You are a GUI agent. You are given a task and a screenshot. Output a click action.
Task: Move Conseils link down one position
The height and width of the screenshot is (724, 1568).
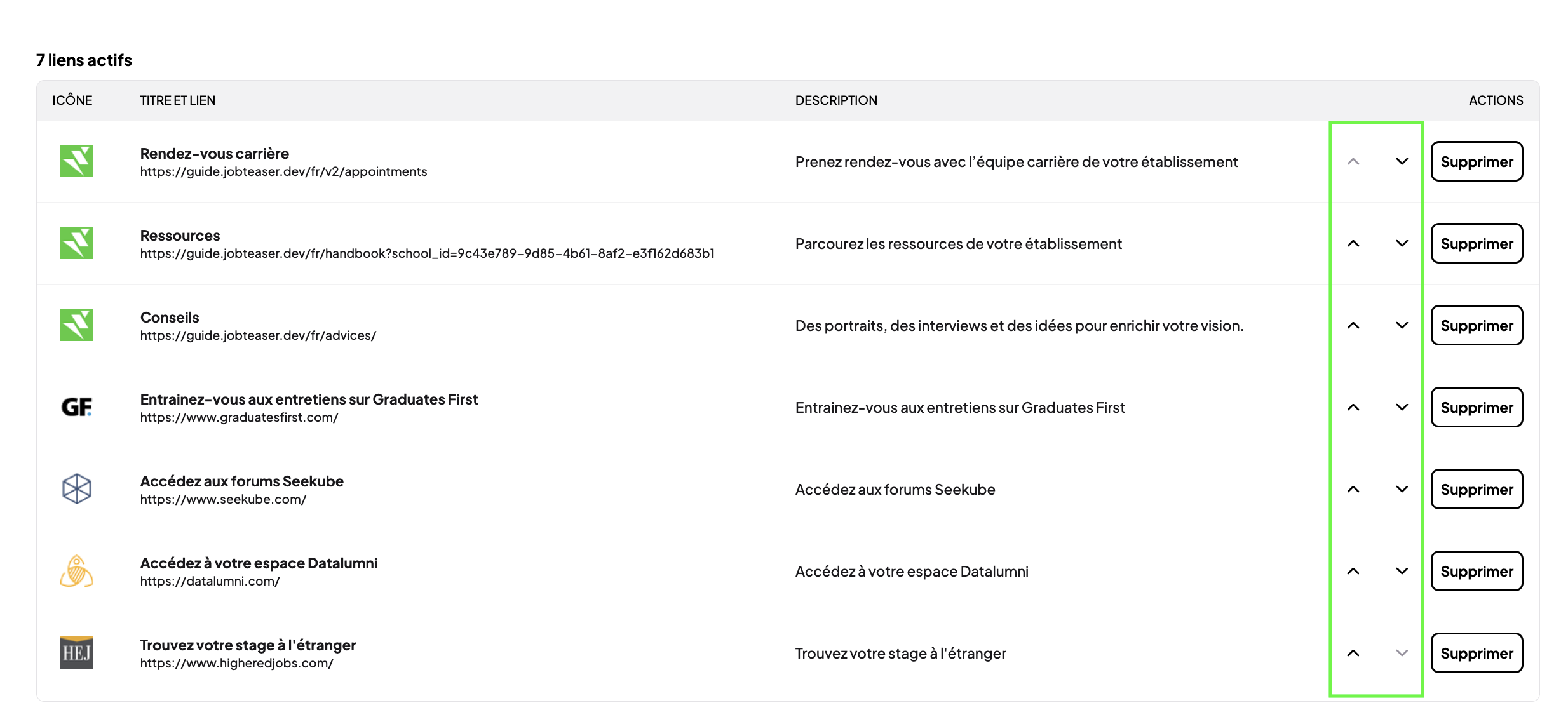tap(1402, 325)
